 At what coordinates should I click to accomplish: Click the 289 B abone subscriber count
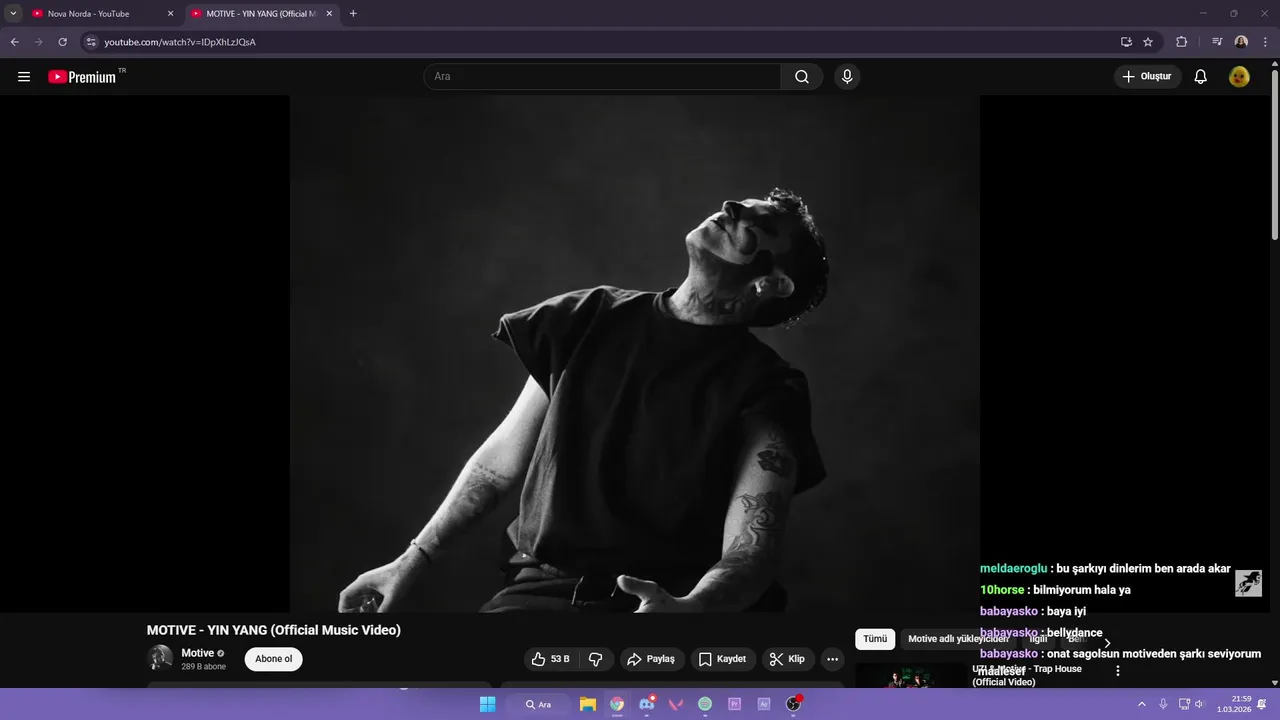[204, 666]
